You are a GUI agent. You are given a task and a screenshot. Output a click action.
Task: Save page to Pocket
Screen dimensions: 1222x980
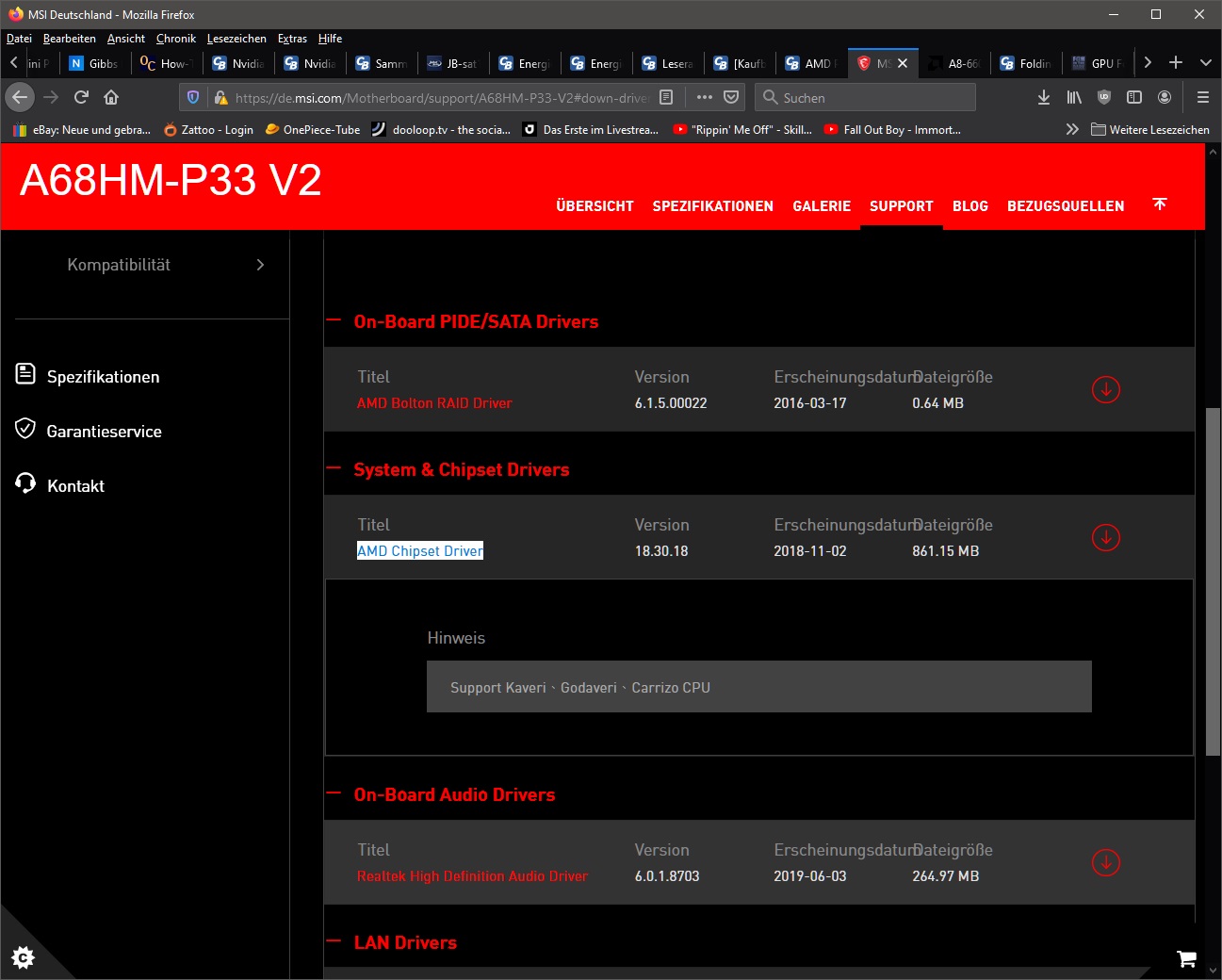point(731,97)
